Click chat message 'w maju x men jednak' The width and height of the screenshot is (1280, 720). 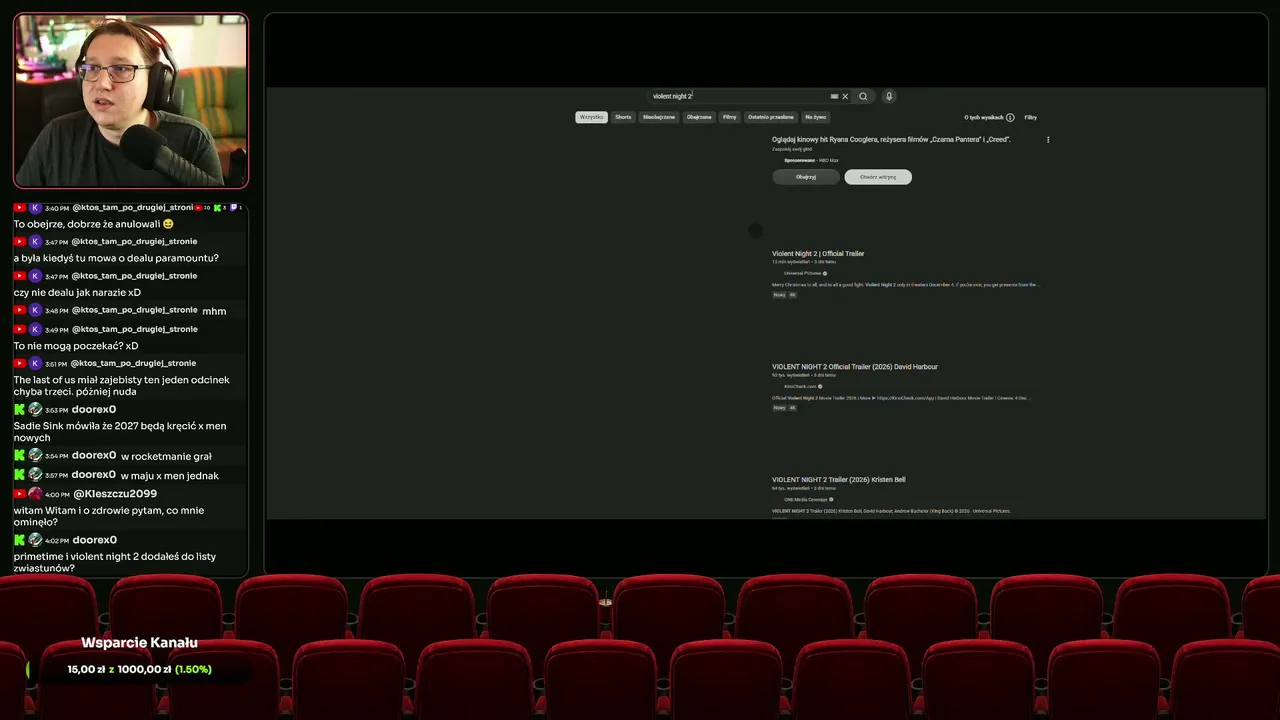169,475
